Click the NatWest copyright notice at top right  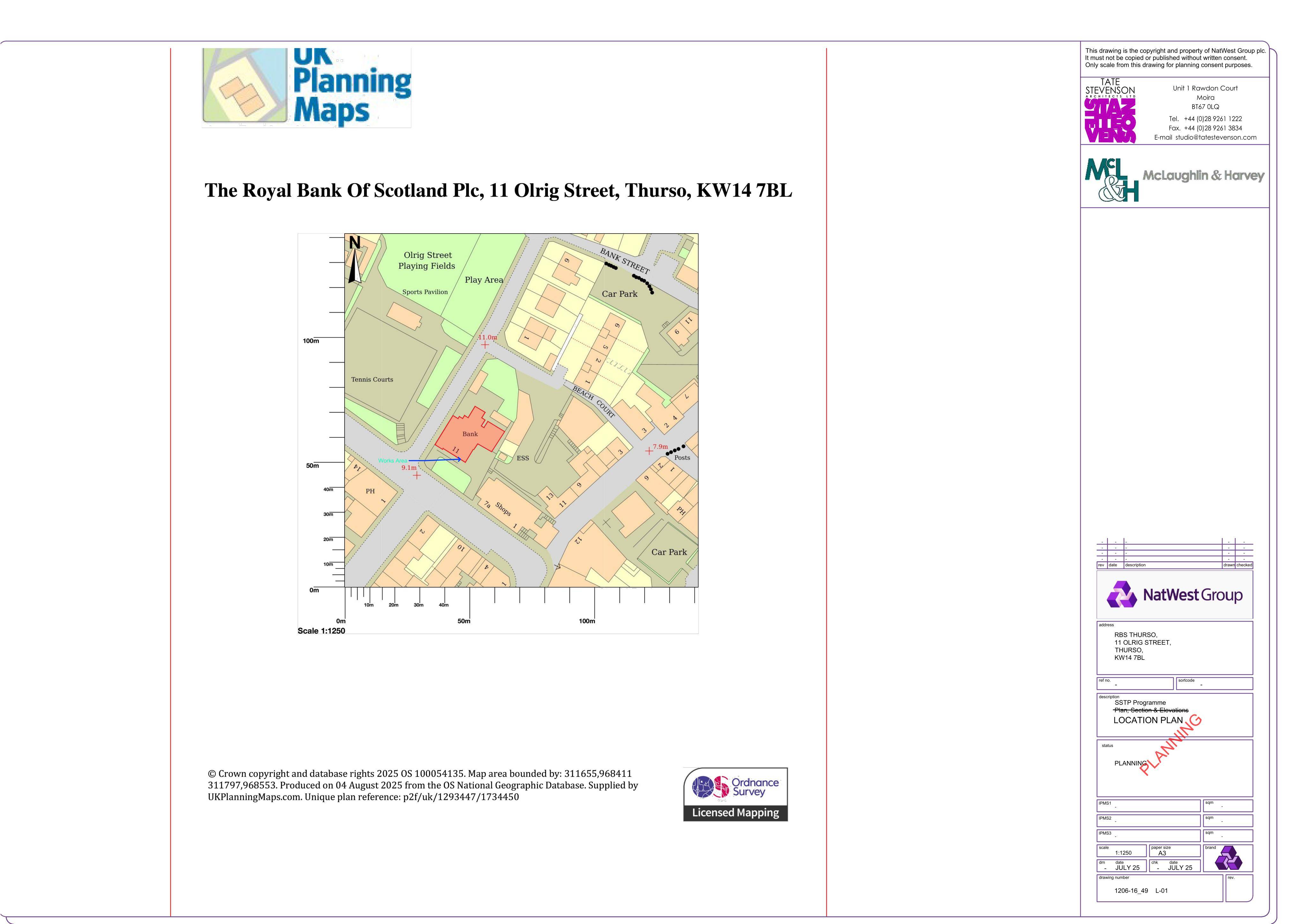point(1176,57)
